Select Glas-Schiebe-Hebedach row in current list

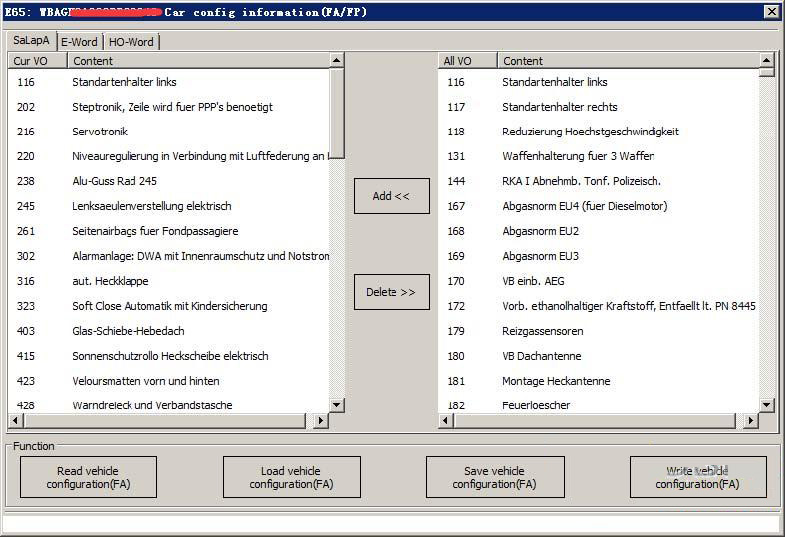128,331
